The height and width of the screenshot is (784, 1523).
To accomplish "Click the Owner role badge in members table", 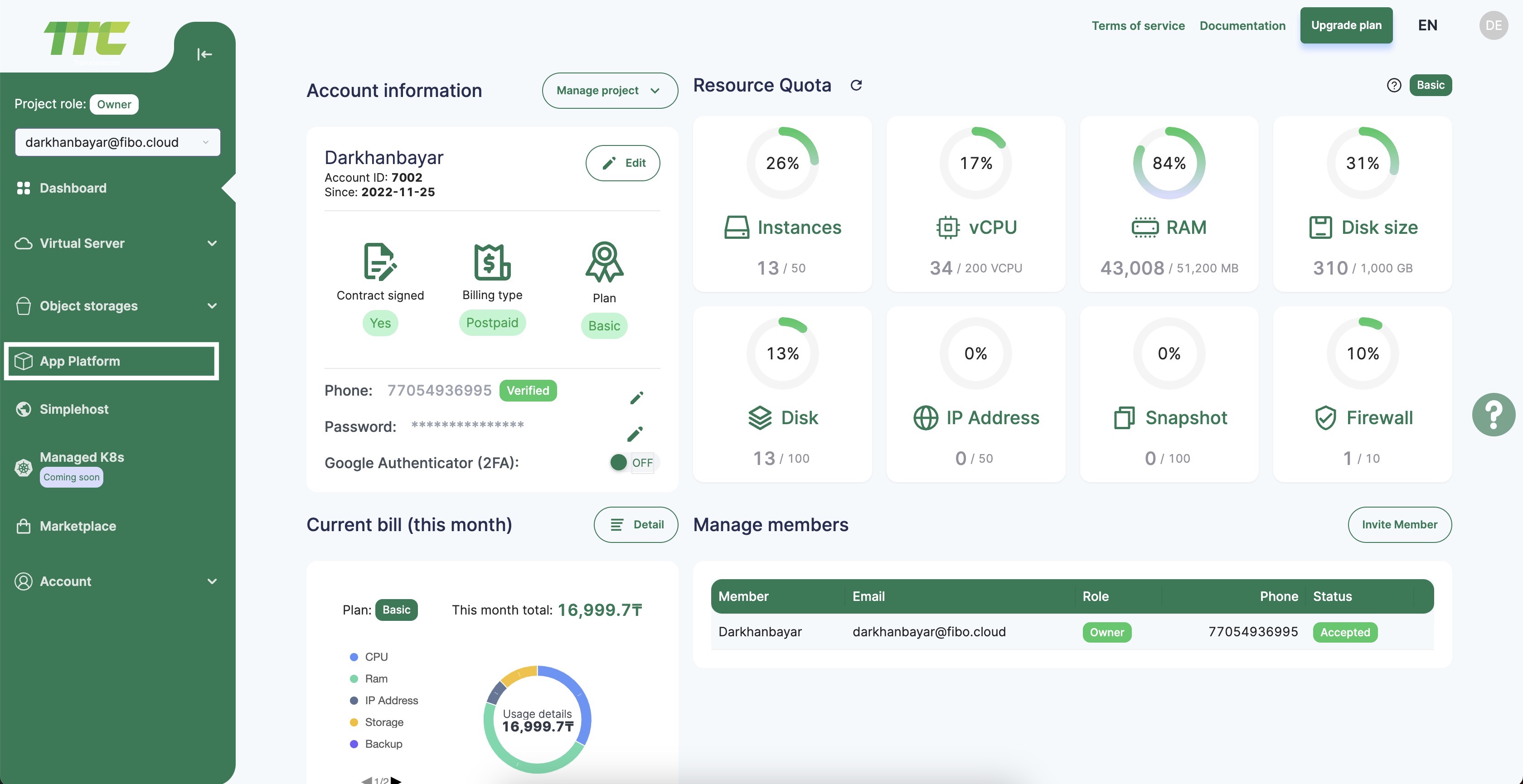I will point(1107,632).
